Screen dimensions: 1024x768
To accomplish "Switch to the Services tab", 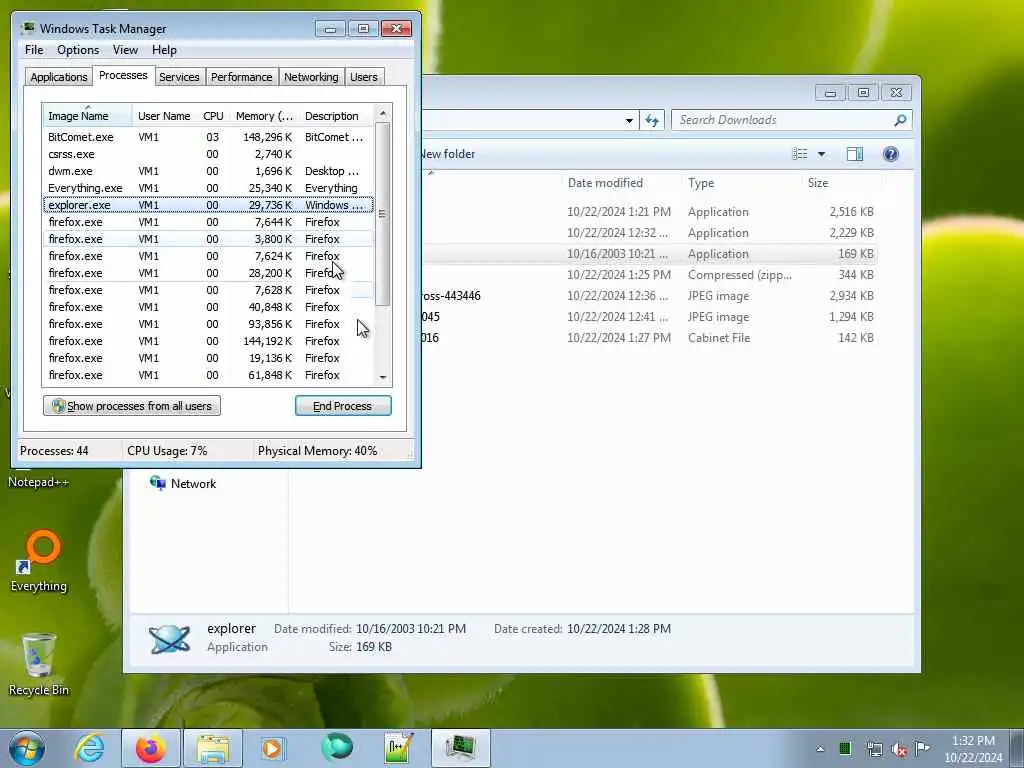I will [179, 77].
